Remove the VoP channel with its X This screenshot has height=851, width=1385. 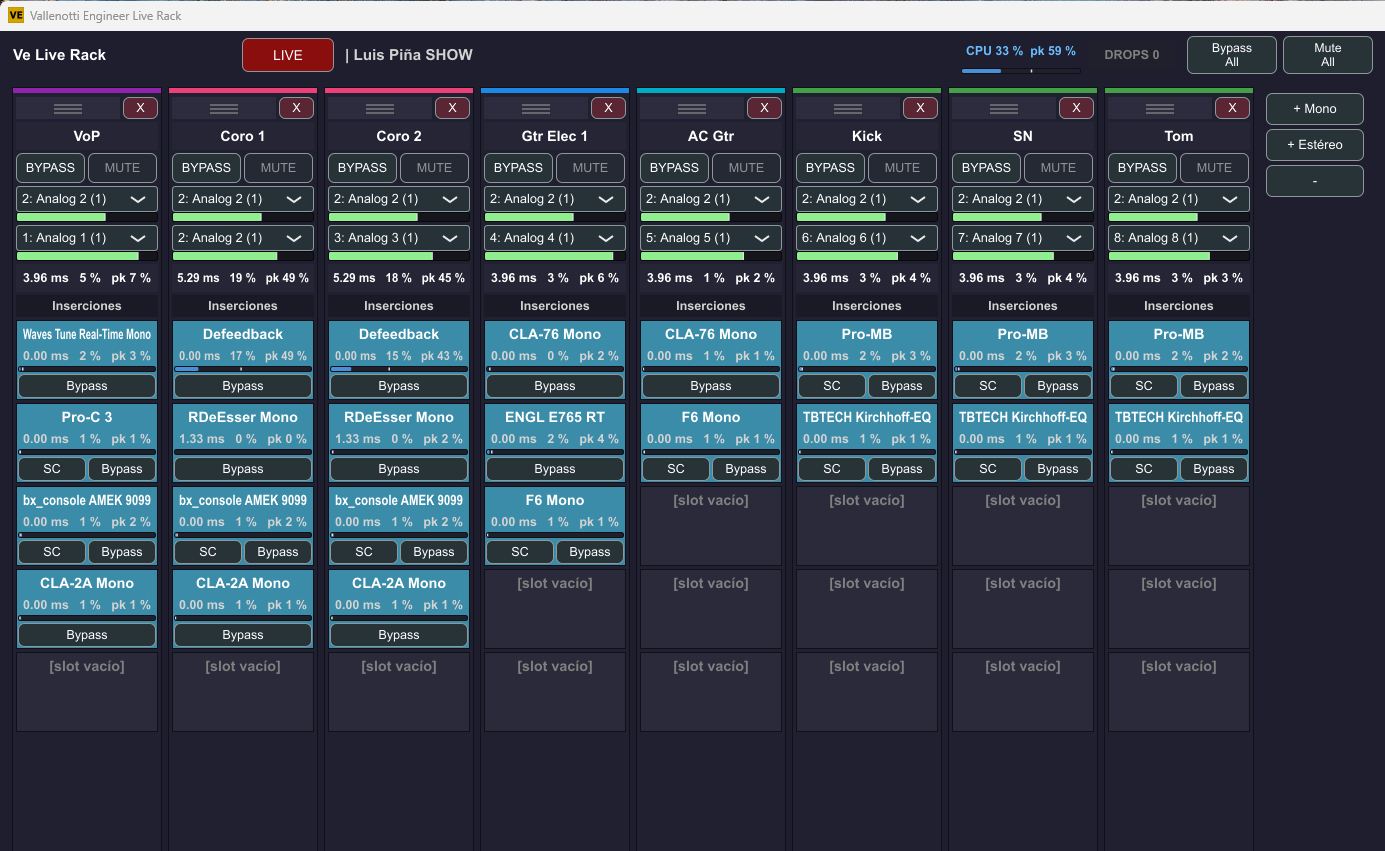(140, 108)
